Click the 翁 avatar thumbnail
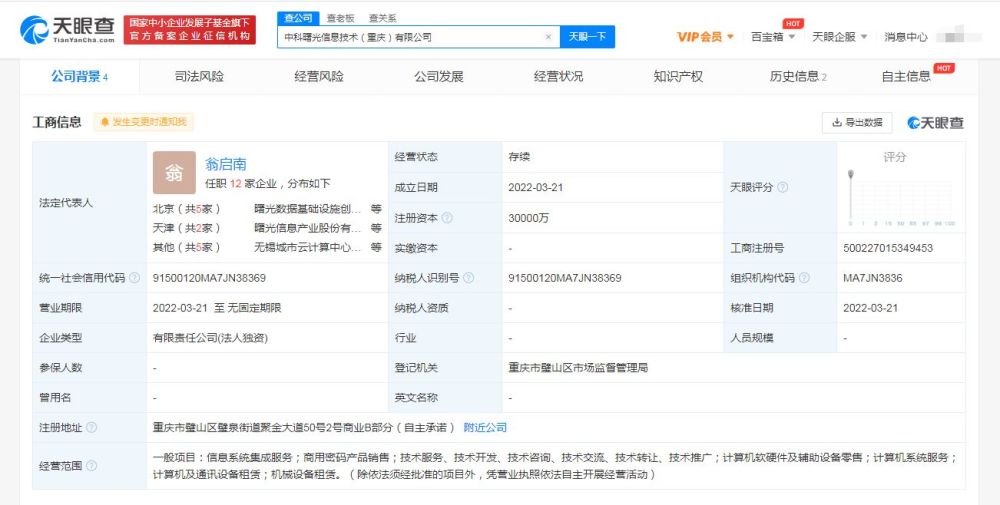This screenshot has height=505, width=1000. tap(174, 173)
